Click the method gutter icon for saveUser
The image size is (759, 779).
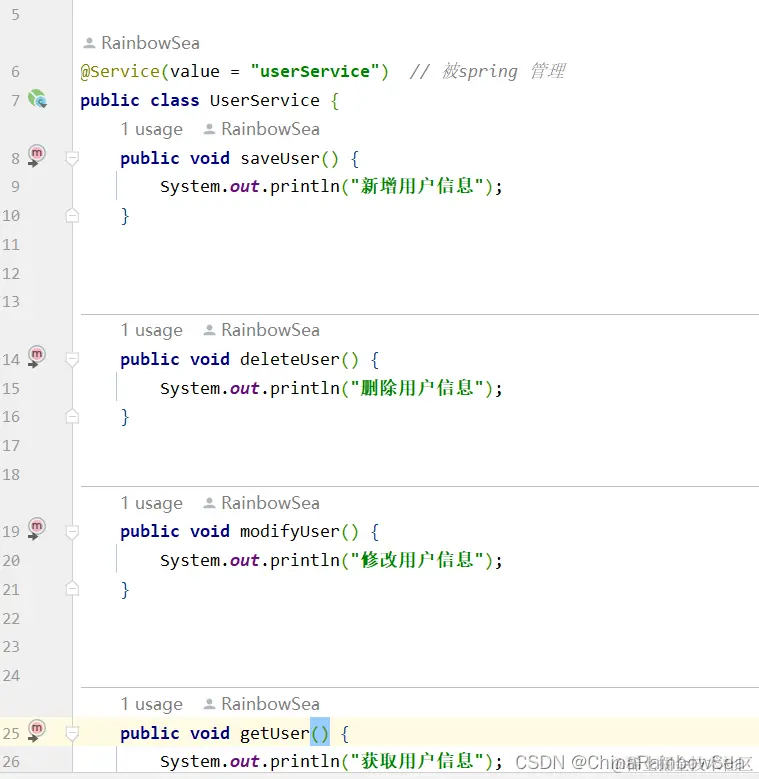tap(36, 156)
